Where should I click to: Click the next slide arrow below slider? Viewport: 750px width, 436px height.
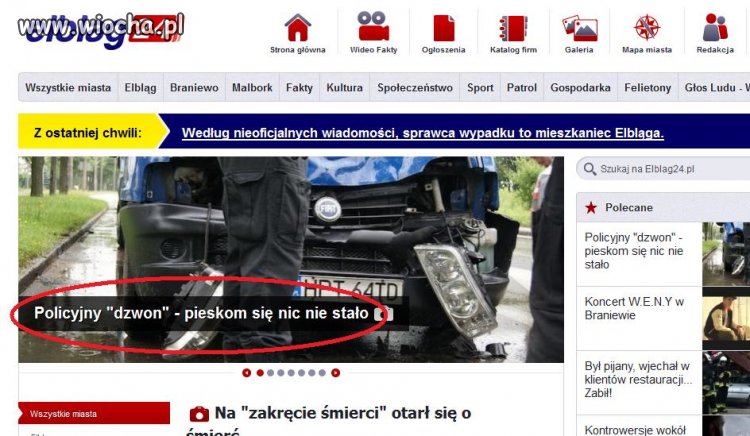point(336,373)
